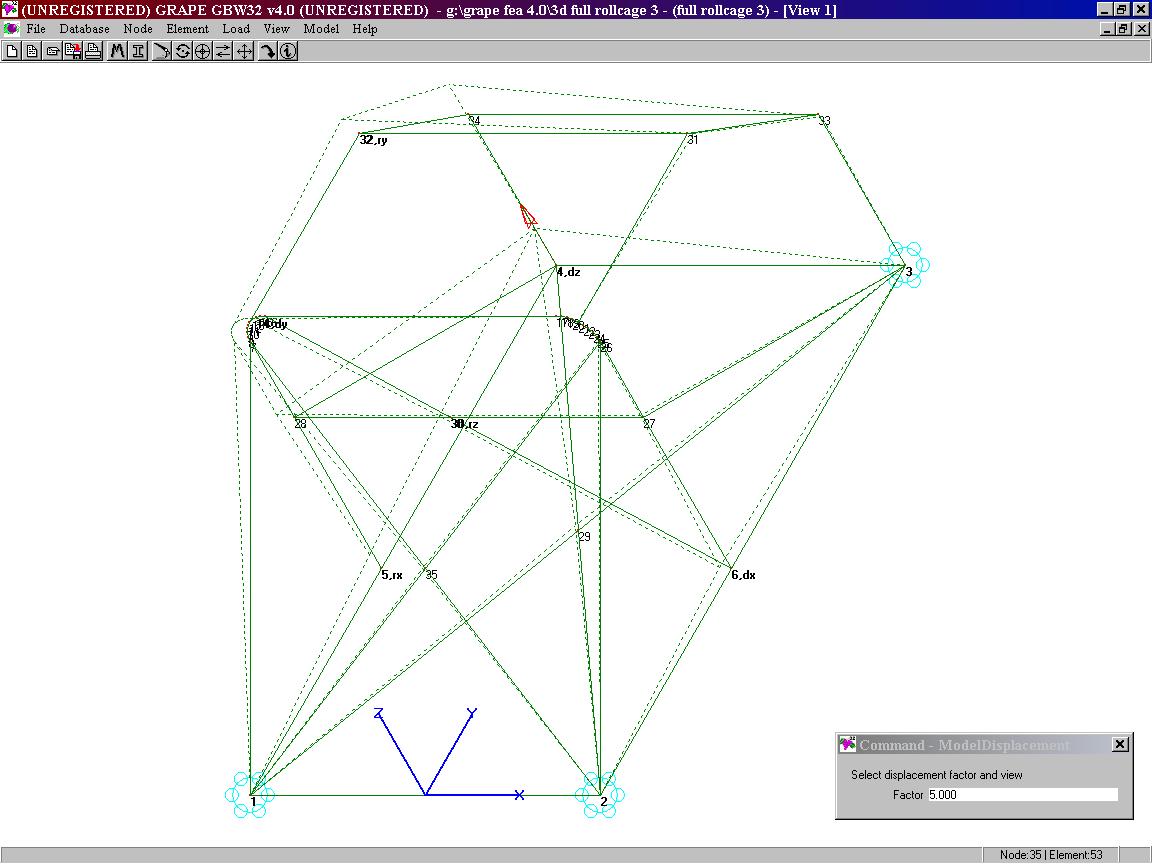Click the New file toolbar icon

coord(12,51)
